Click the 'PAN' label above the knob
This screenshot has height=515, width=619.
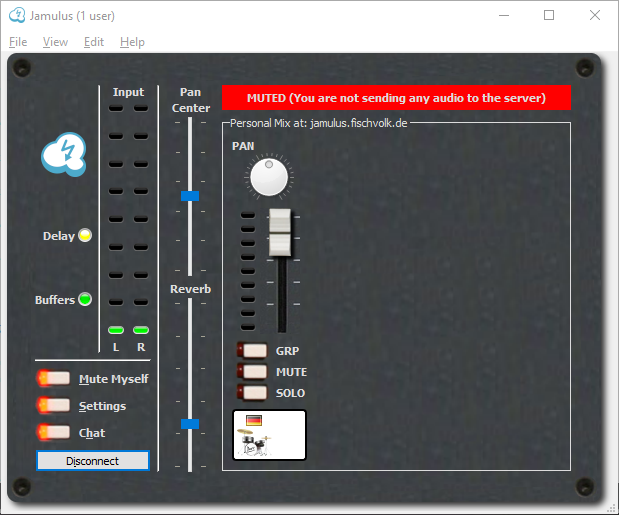(x=243, y=146)
